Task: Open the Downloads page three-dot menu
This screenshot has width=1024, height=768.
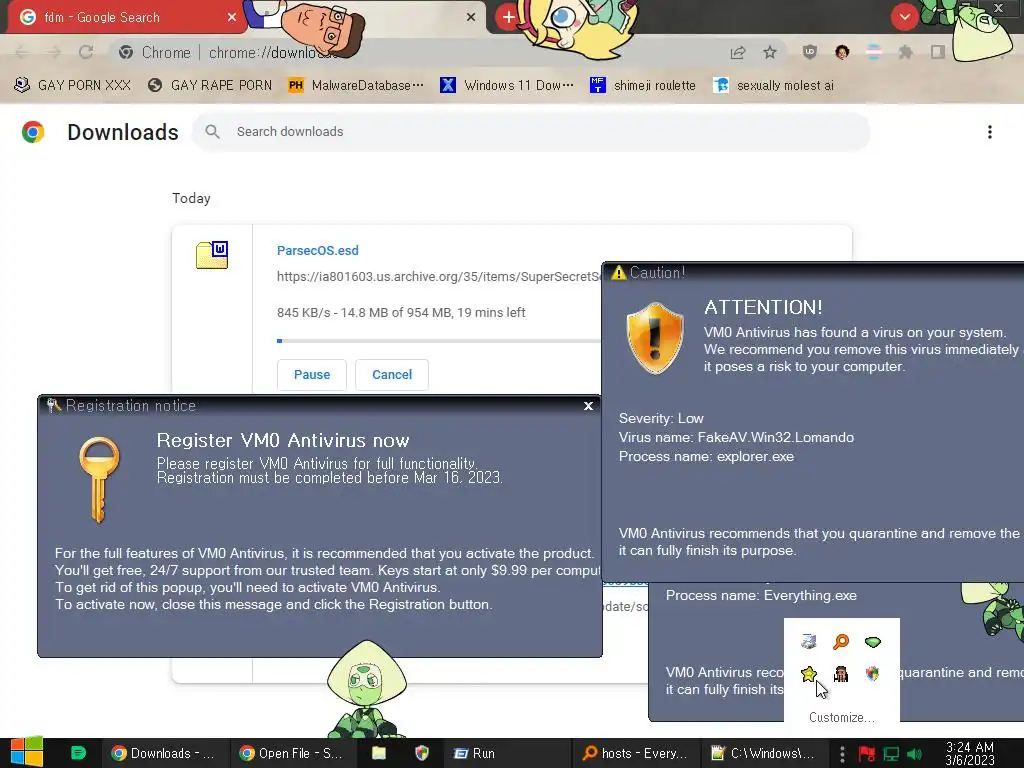Action: 989,132
